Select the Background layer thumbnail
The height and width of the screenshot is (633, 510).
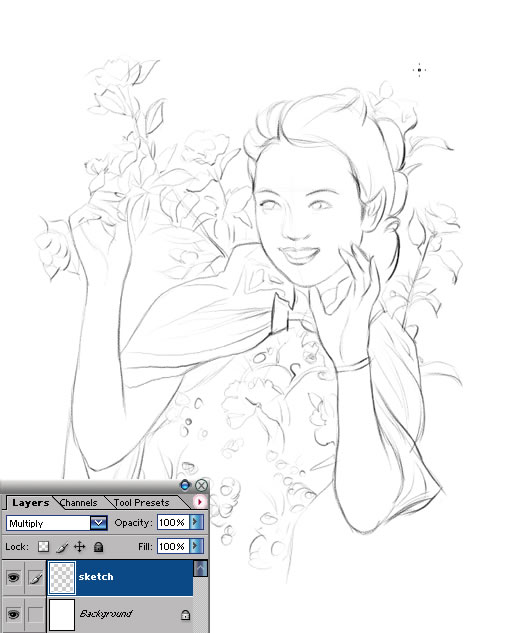tap(62, 615)
